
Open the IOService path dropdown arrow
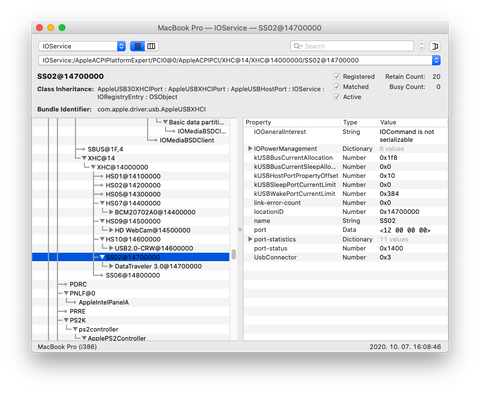(436, 60)
